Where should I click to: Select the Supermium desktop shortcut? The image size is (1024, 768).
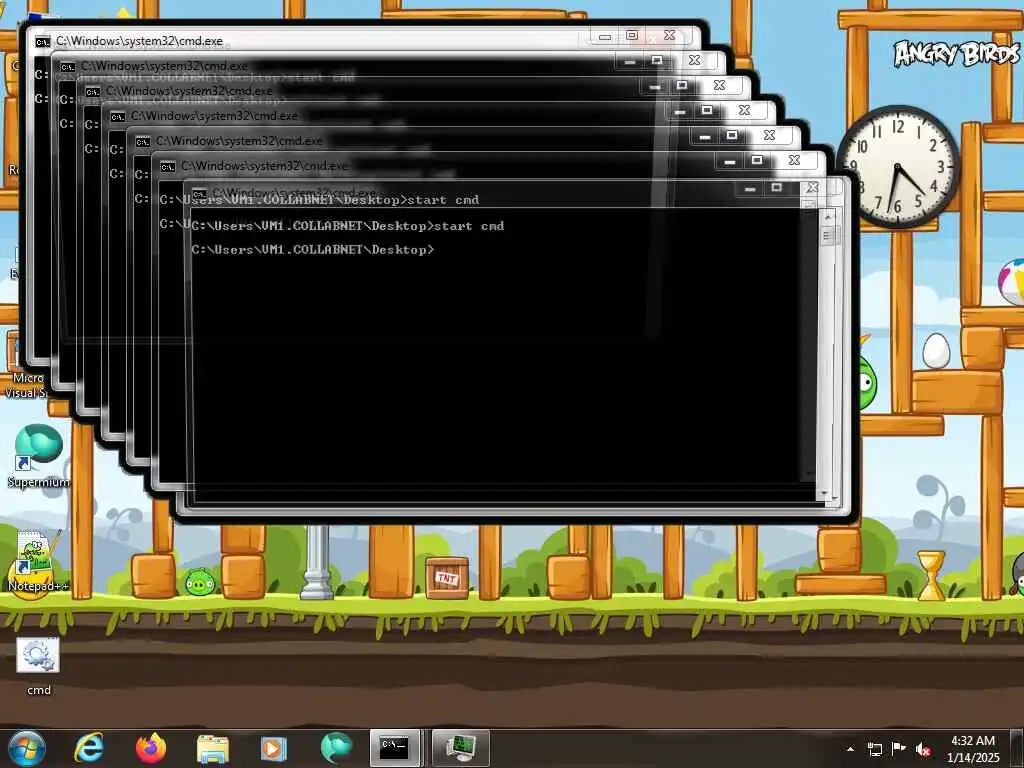[x=38, y=455]
